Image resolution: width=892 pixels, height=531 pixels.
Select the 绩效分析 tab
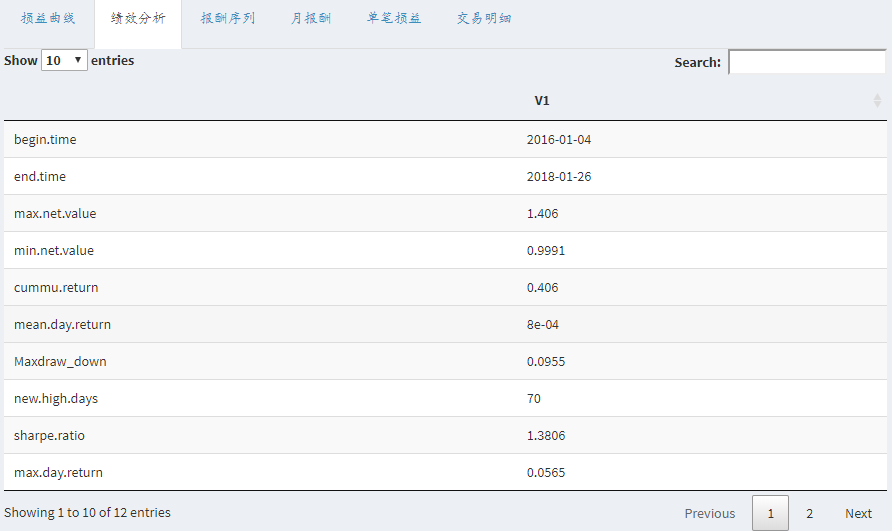138,19
